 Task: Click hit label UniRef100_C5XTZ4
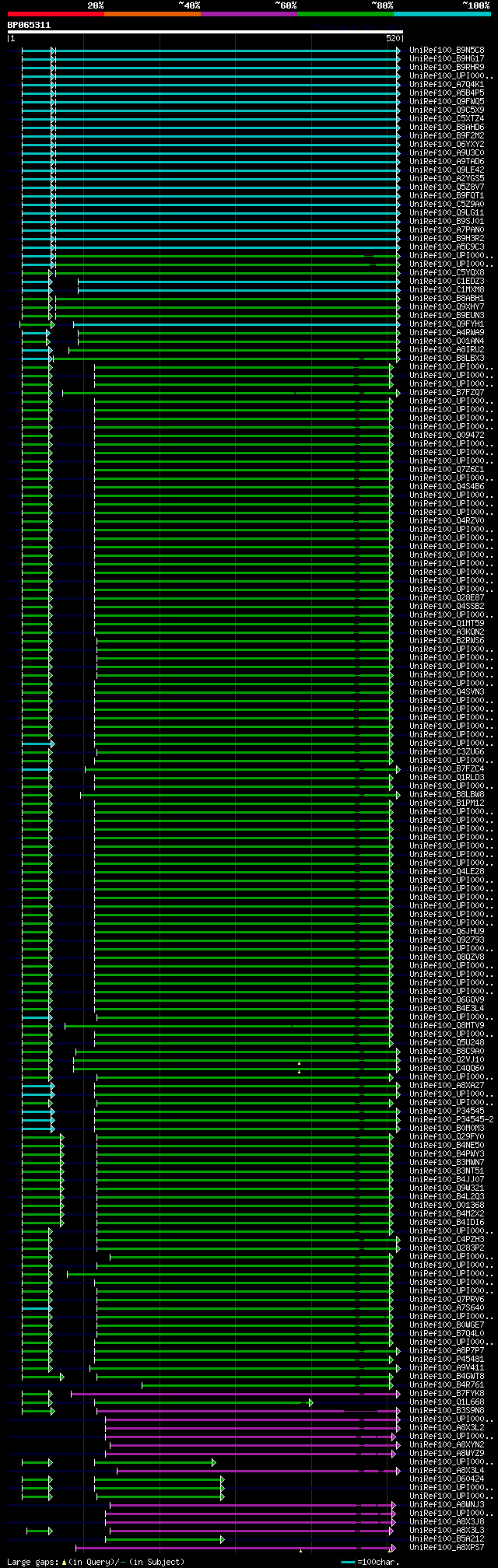click(x=447, y=119)
